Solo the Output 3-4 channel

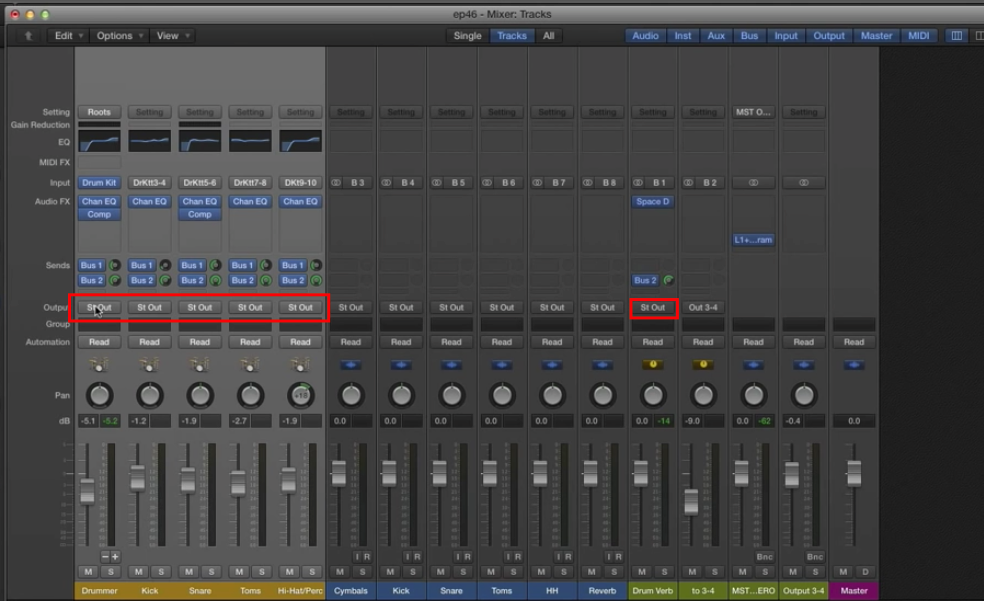tap(815, 572)
